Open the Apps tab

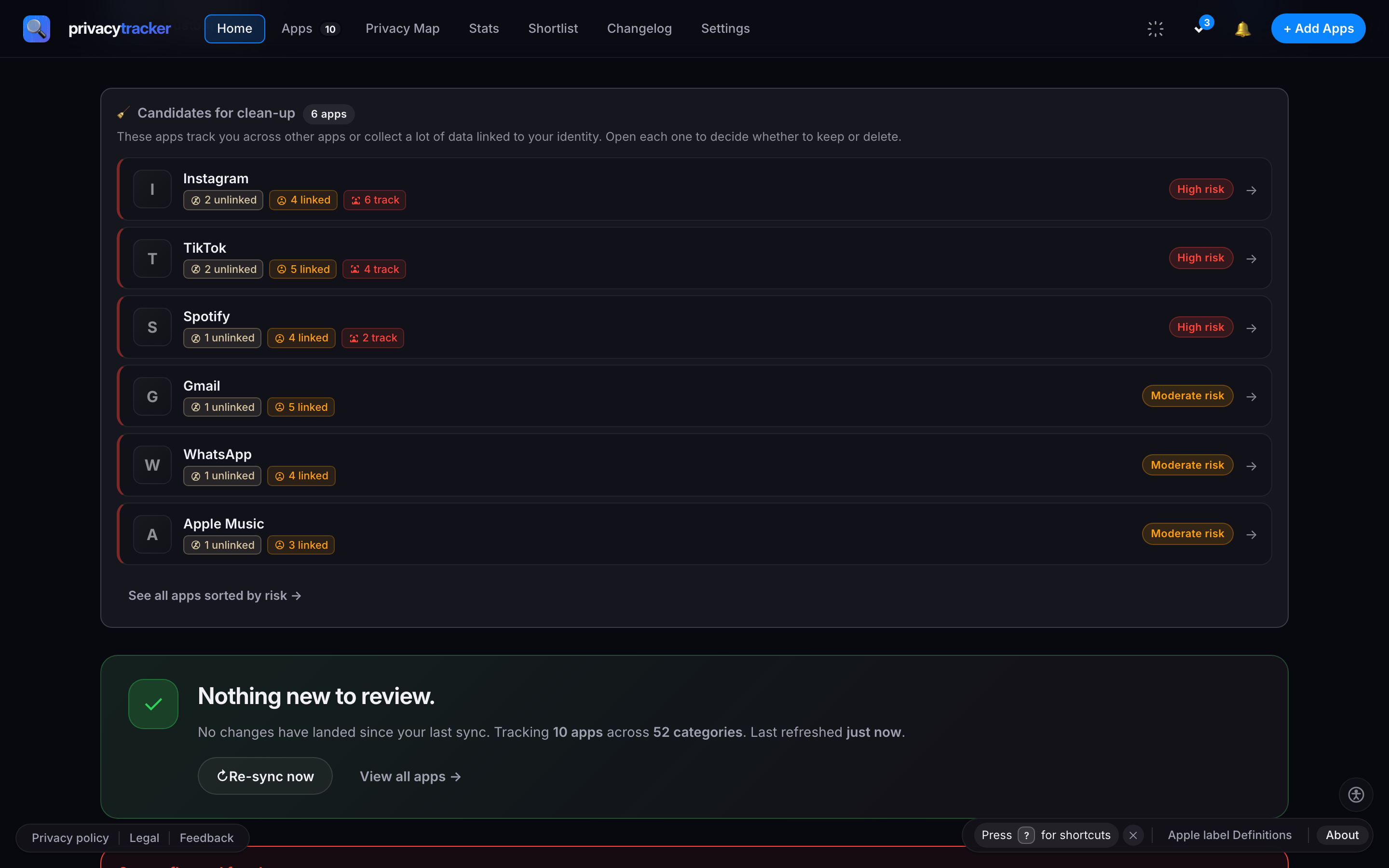pos(311,29)
